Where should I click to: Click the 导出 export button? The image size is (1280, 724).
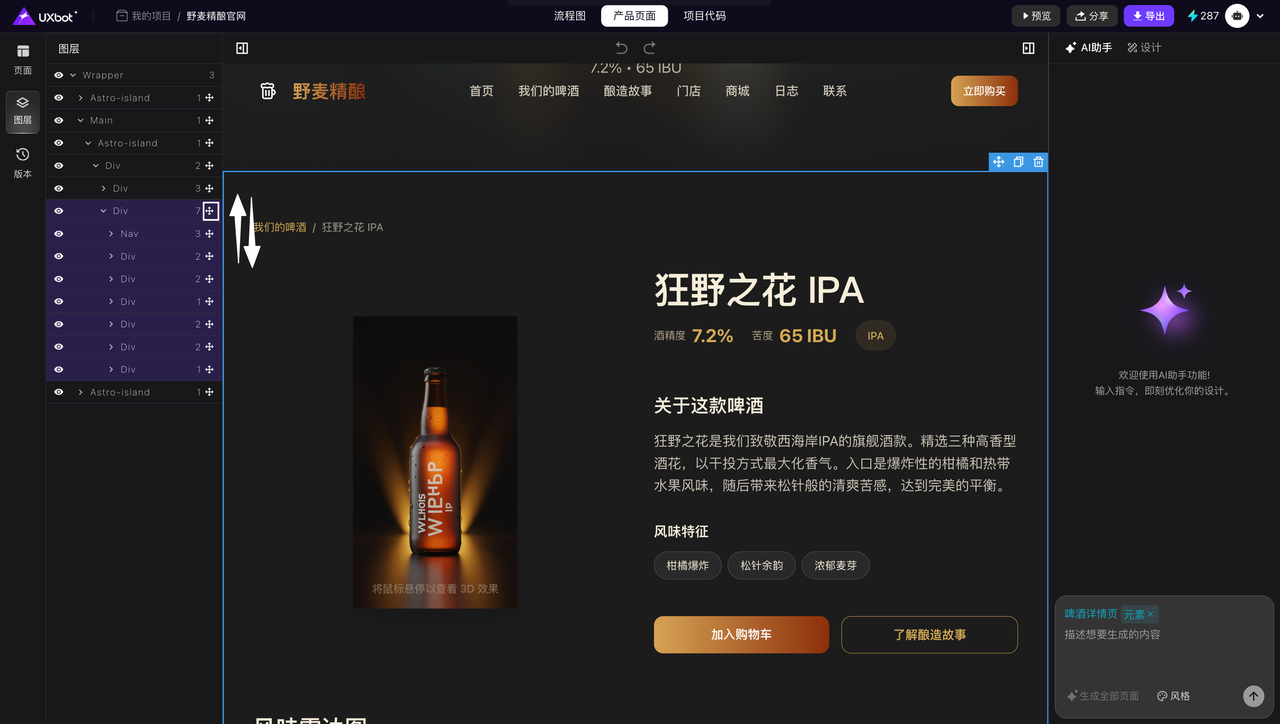pos(1148,16)
